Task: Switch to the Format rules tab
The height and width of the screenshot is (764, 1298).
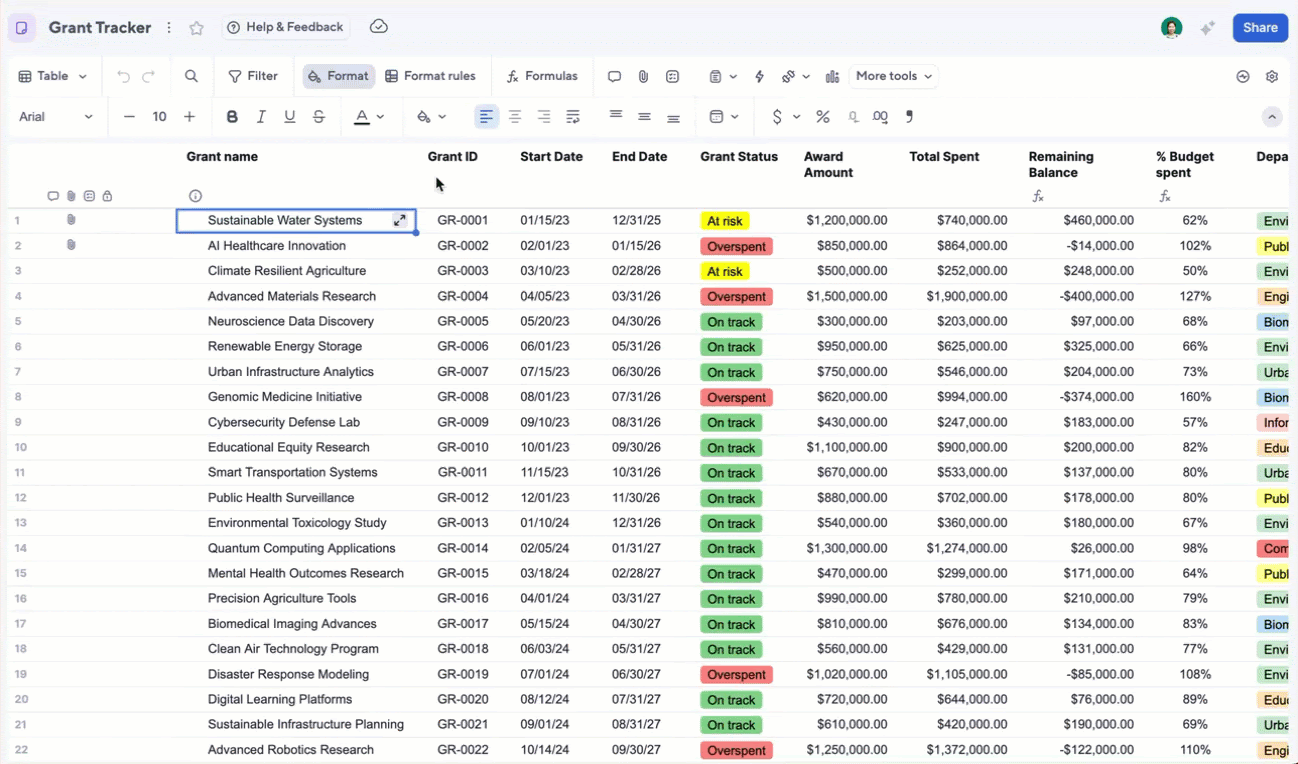Action: [x=432, y=76]
